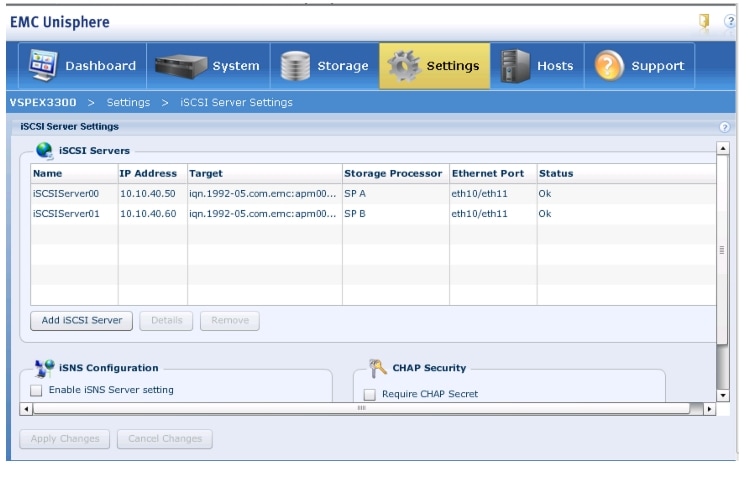Sort by Ethernet Port column header

click(x=493, y=174)
